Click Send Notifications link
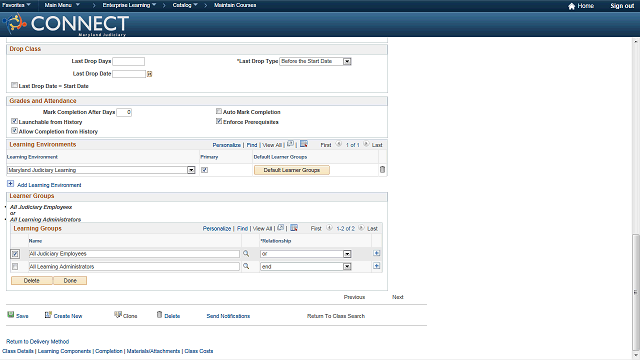This screenshot has width=640, height=360. pos(228,316)
